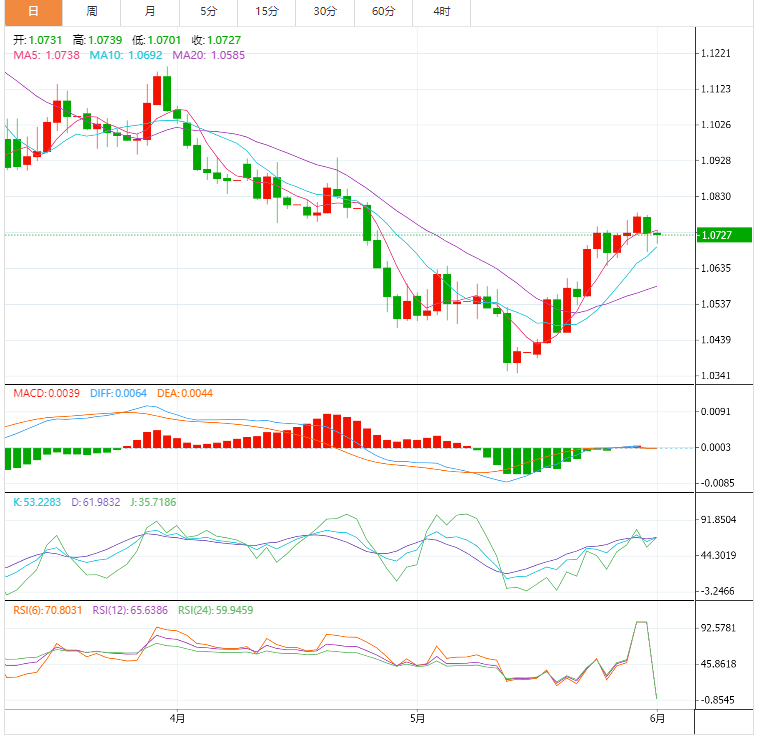
Task: Click the J: 35.7186 label
Action: (154, 503)
